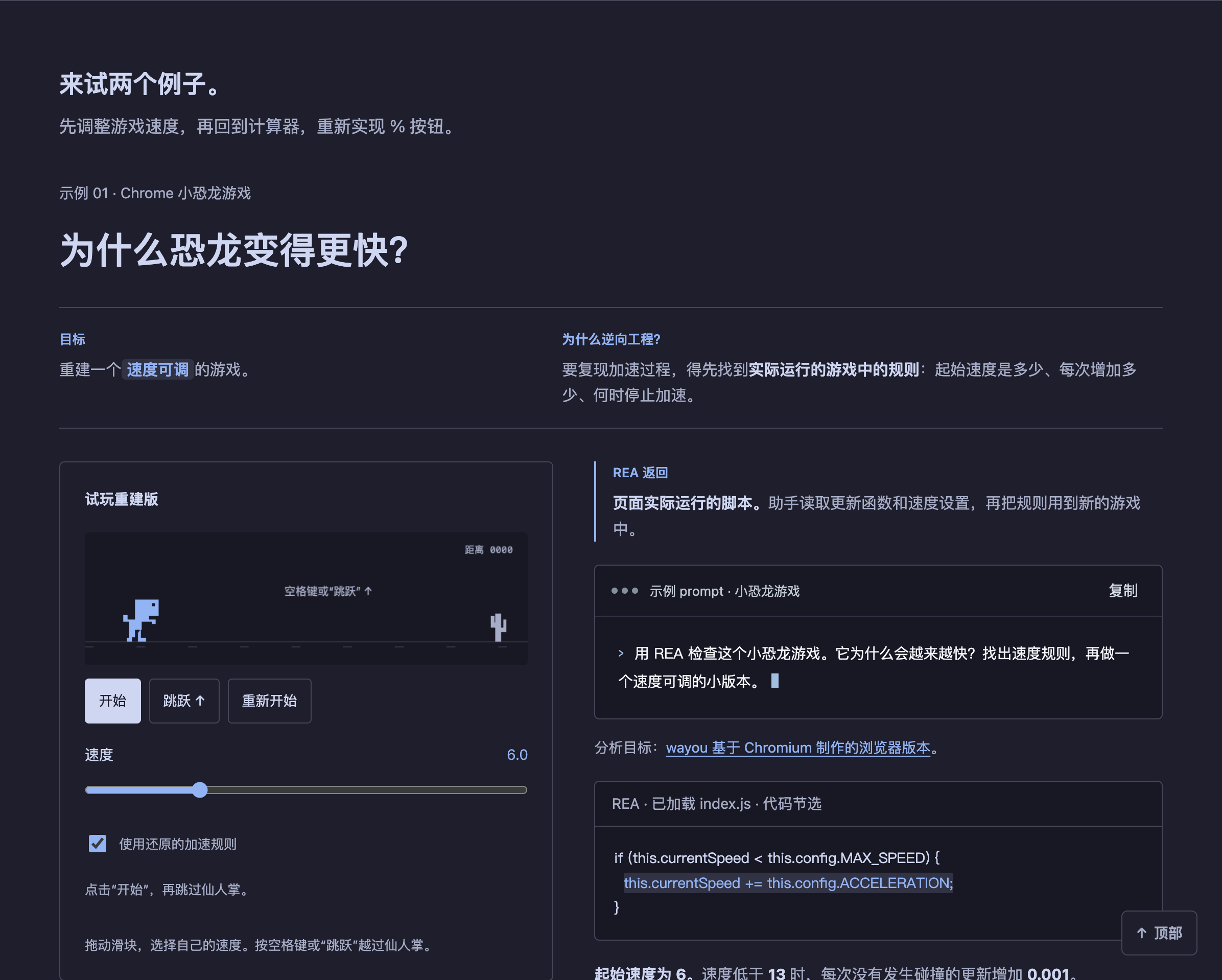Image resolution: width=1222 pixels, height=980 pixels.
Task: Jump back up with the 顶部 button
Action: pos(1159,932)
